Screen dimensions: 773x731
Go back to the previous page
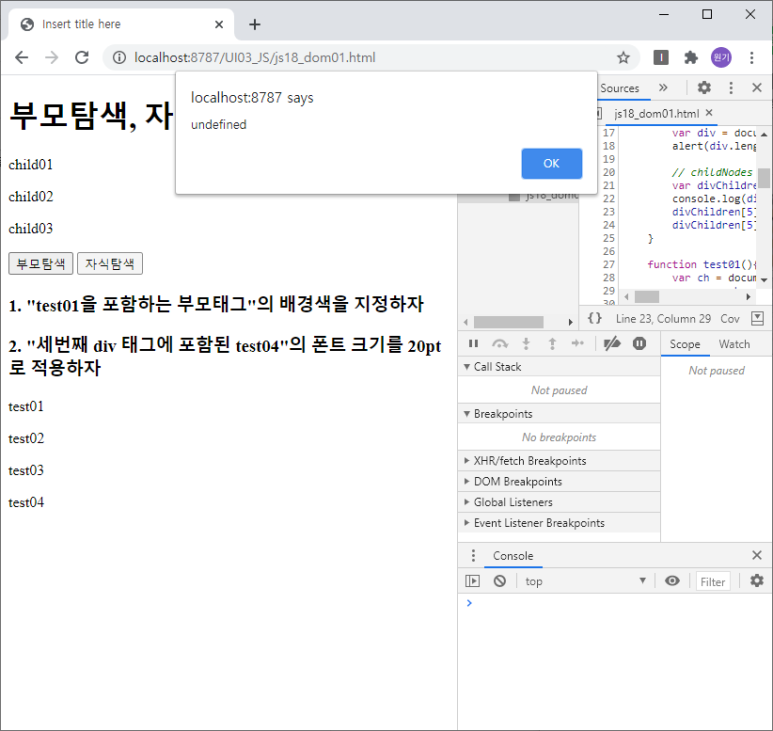[22, 58]
